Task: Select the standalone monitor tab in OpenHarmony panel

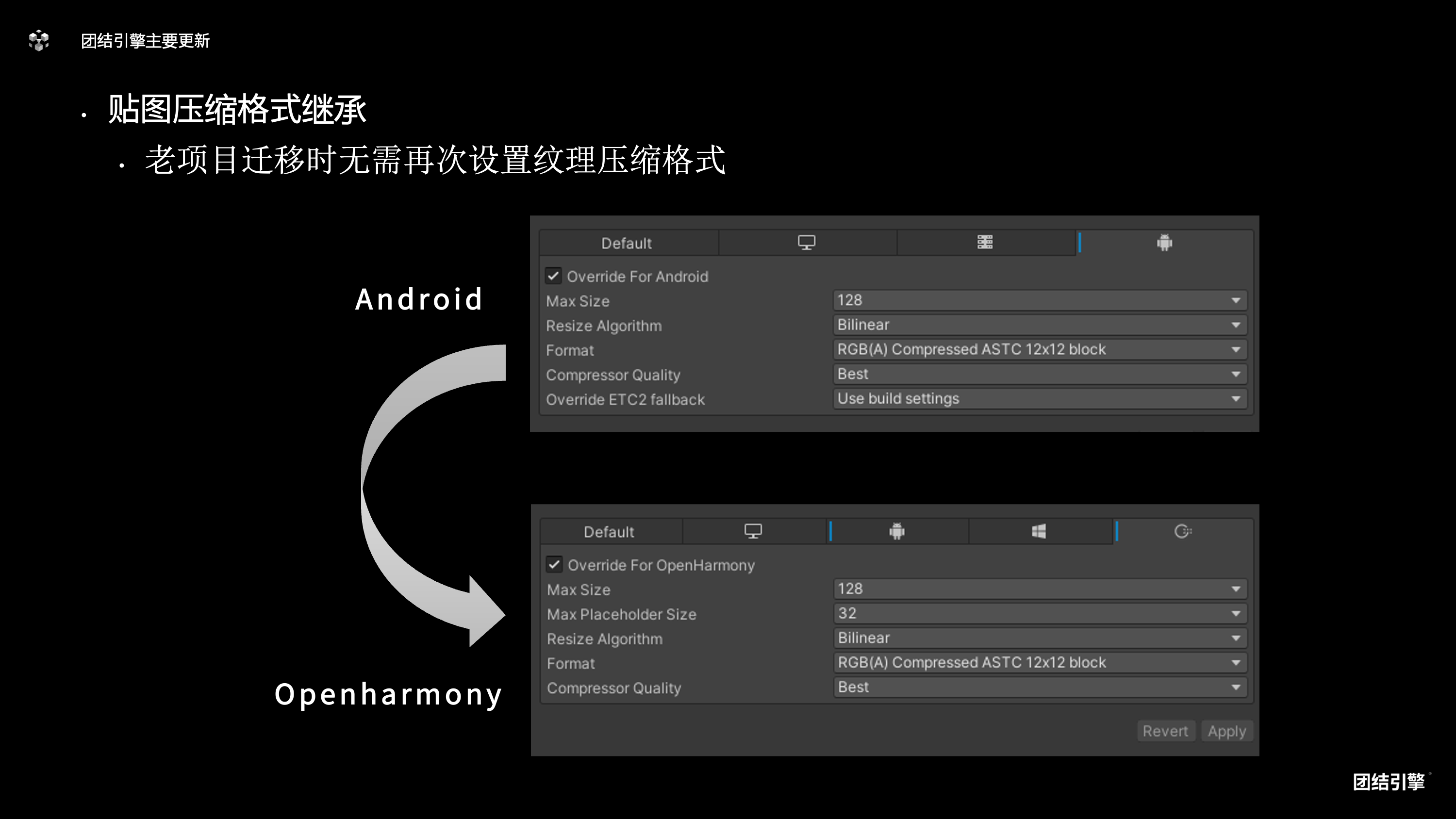Action: [x=753, y=531]
